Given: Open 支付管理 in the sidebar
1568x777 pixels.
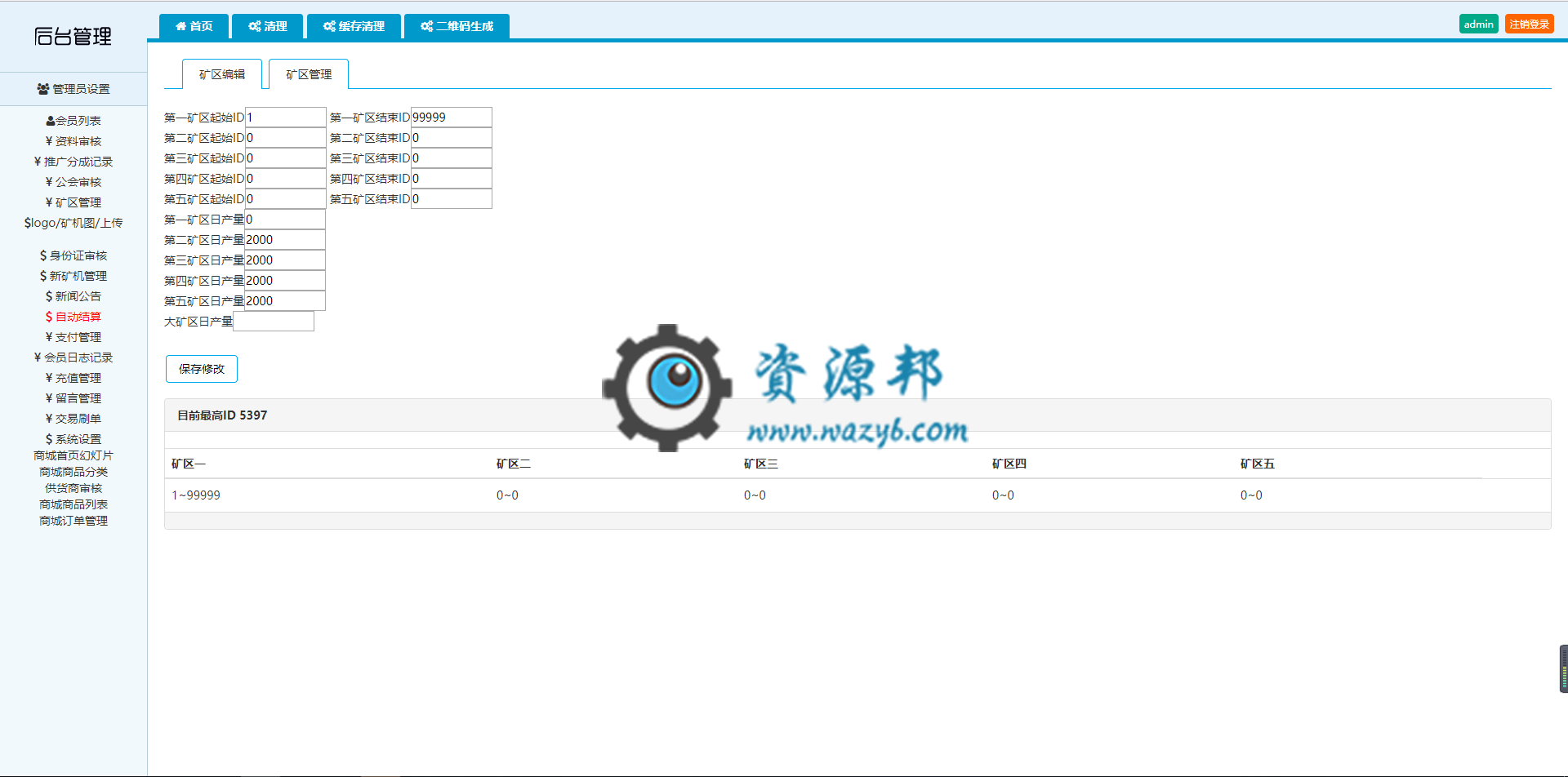Looking at the screenshot, I should (x=73, y=337).
